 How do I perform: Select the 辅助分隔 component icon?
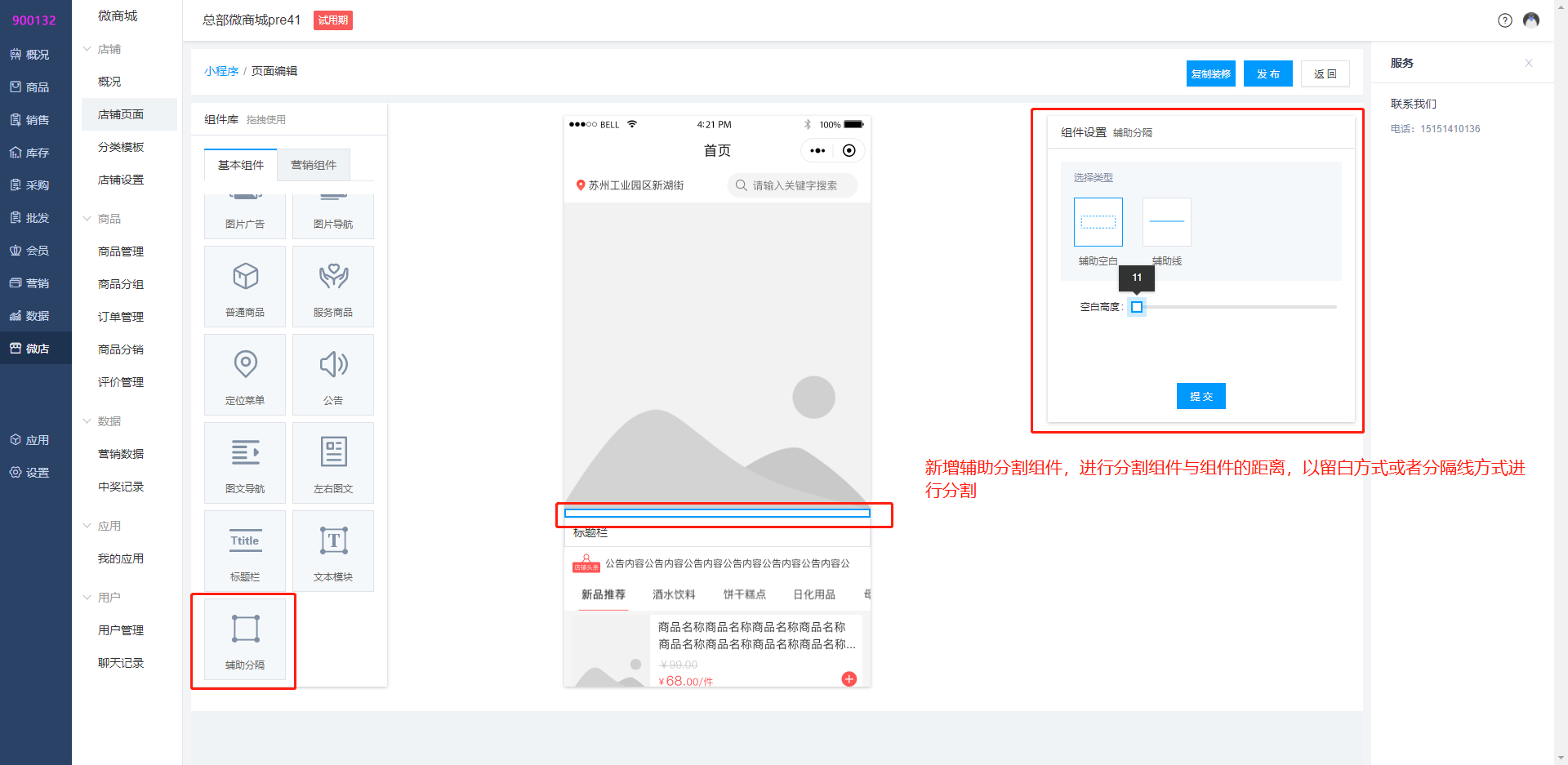[x=245, y=629]
